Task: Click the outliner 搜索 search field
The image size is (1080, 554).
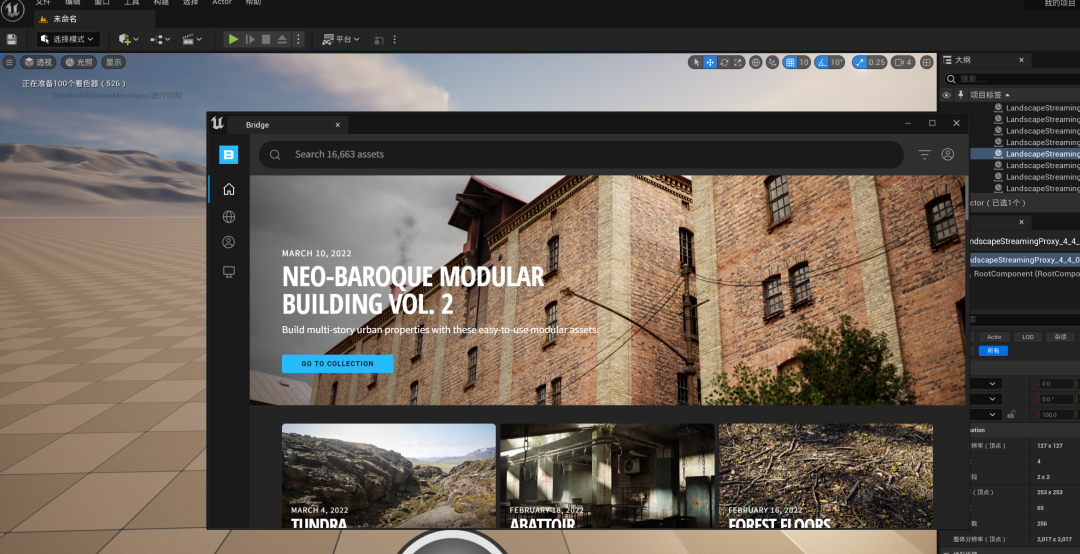Action: tap(1011, 79)
